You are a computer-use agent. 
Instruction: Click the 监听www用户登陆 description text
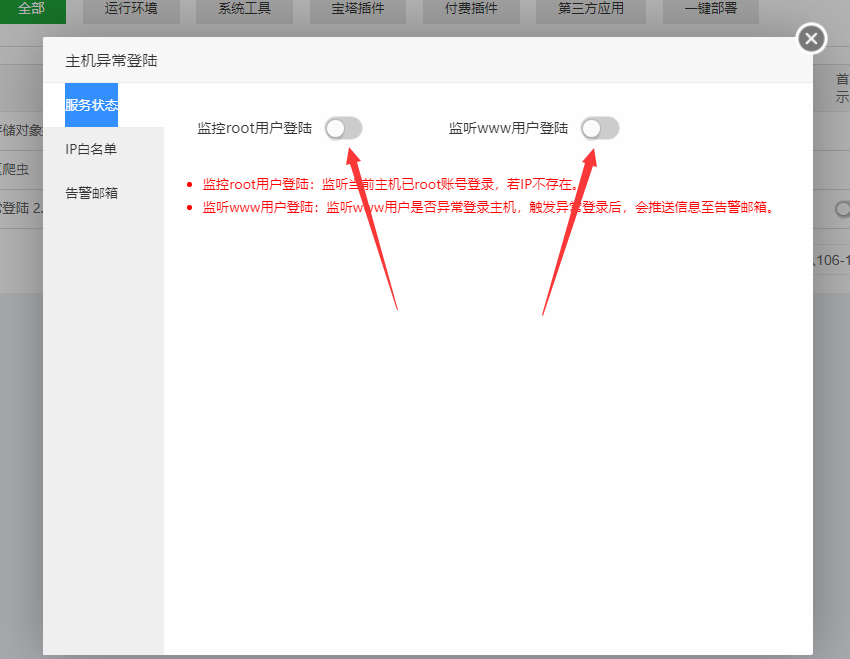point(489,207)
